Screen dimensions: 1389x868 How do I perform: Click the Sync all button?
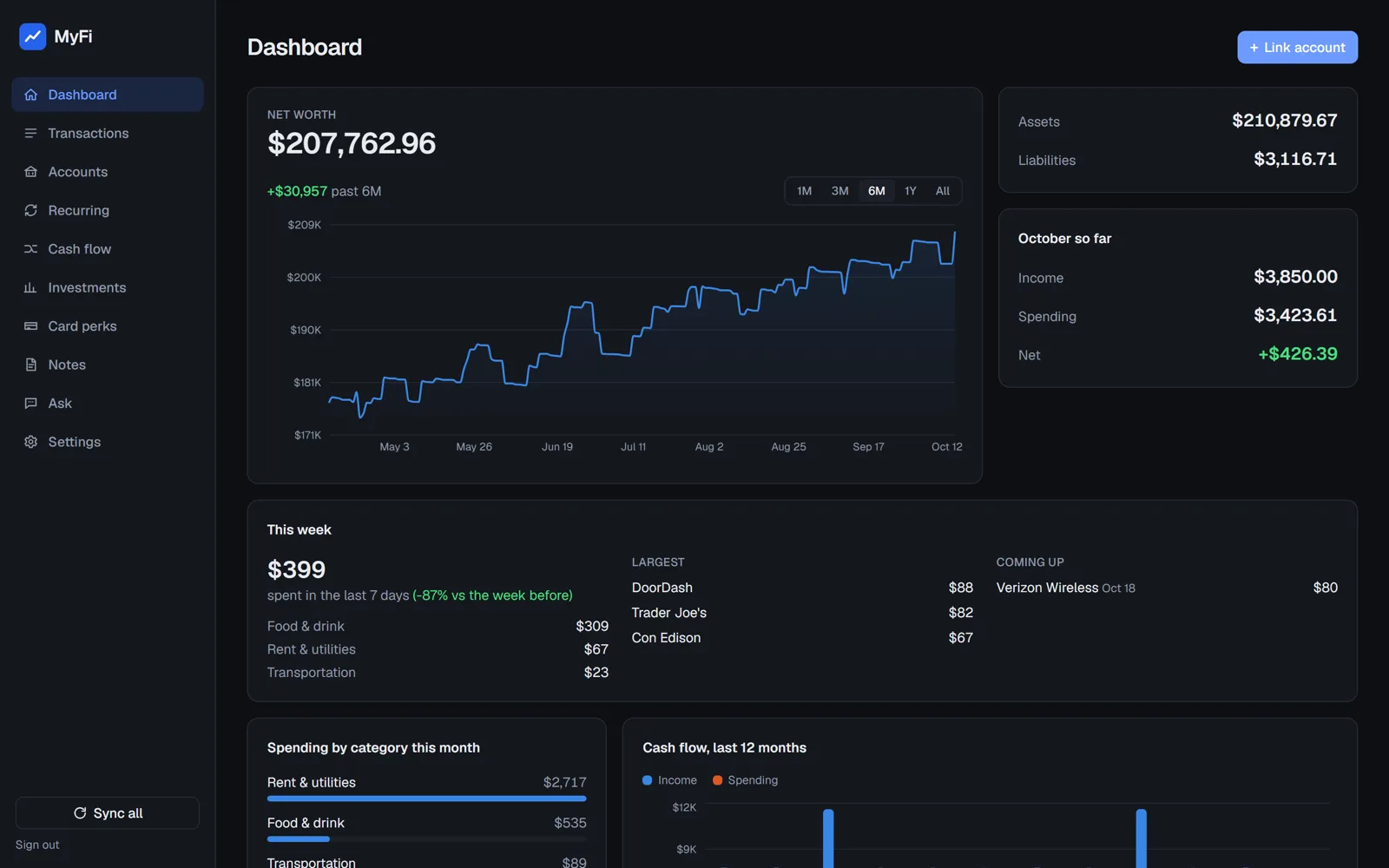click(x=108, y=813)
